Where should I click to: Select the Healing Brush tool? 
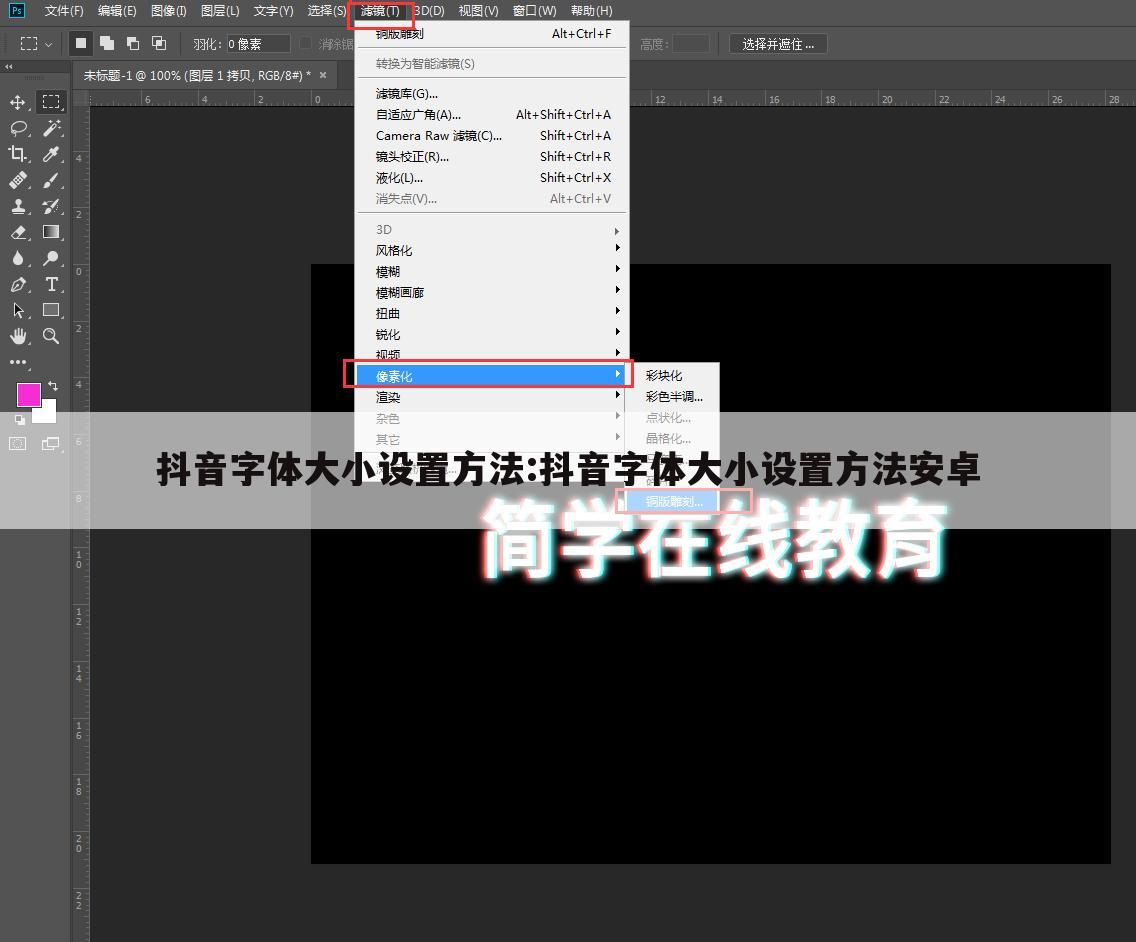[x=18, y=180]
